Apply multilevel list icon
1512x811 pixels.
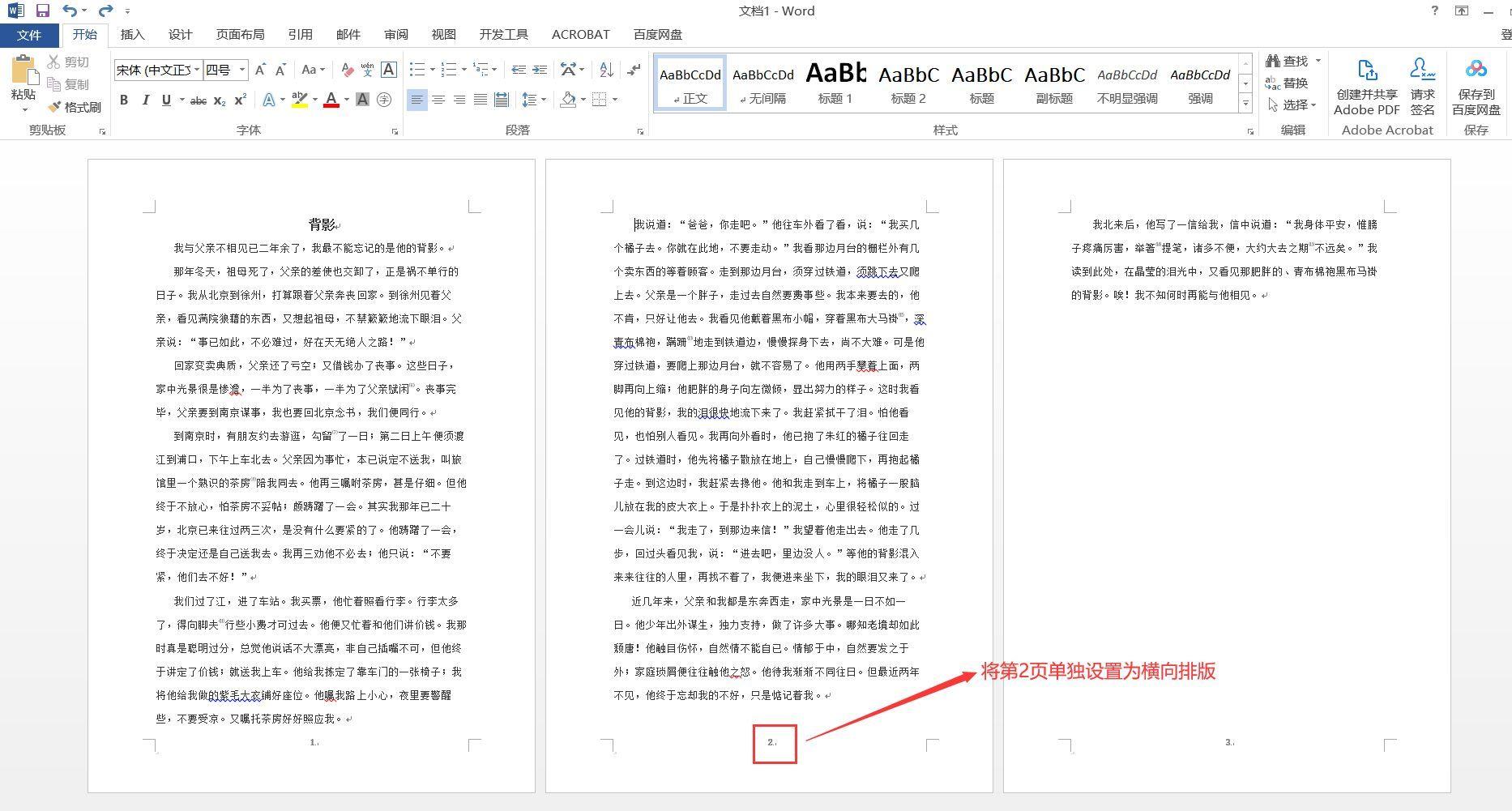pos(481,70)
